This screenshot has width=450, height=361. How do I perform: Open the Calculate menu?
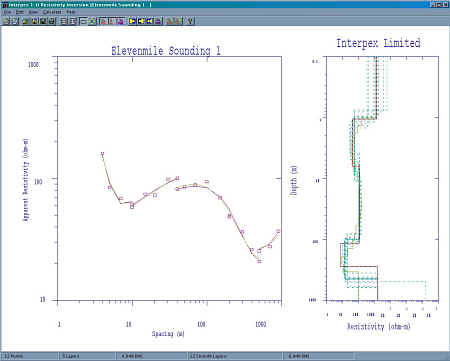(x=52, y=12)
